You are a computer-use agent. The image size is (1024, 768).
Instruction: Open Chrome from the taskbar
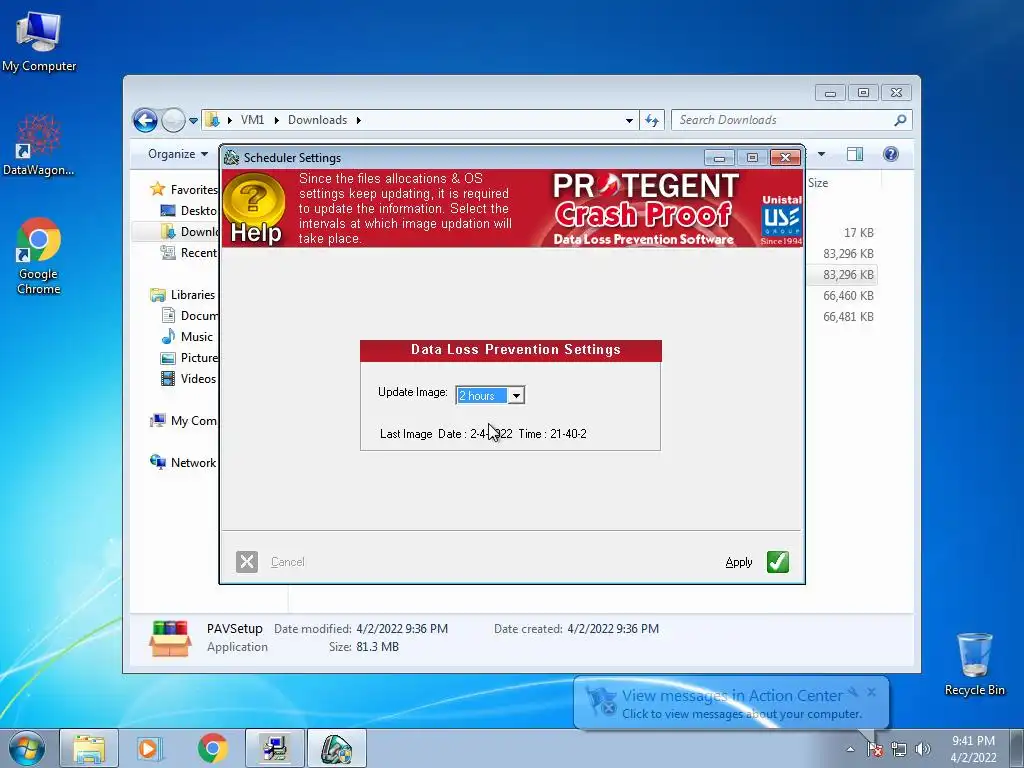213,748
